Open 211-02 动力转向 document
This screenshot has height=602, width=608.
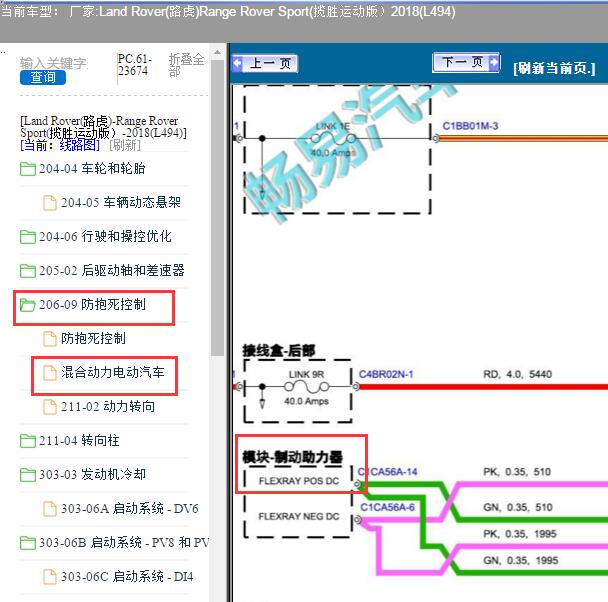pyautogui.click(x=108, y=407)
